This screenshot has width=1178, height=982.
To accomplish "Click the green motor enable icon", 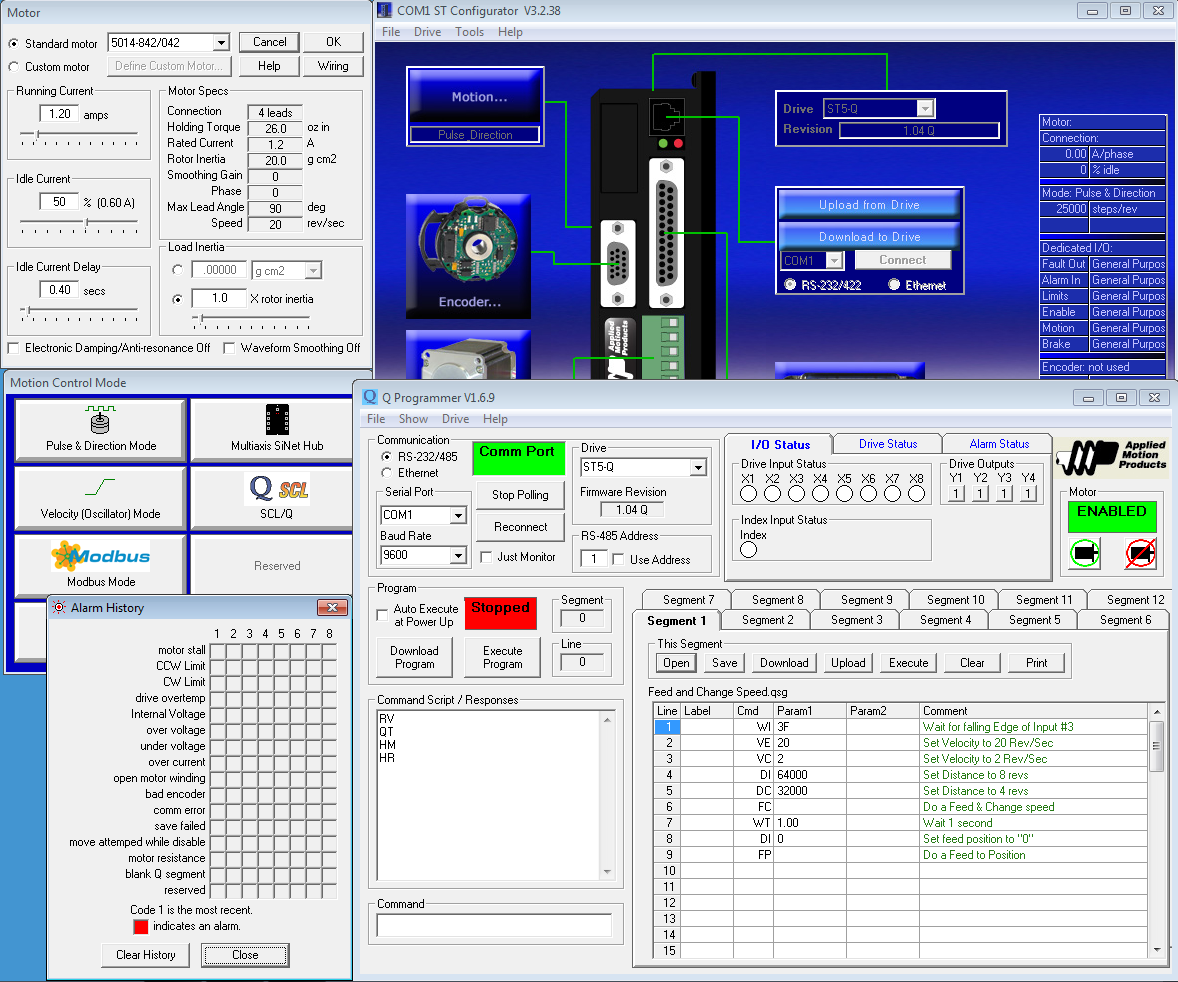I will click(1085, 552).
